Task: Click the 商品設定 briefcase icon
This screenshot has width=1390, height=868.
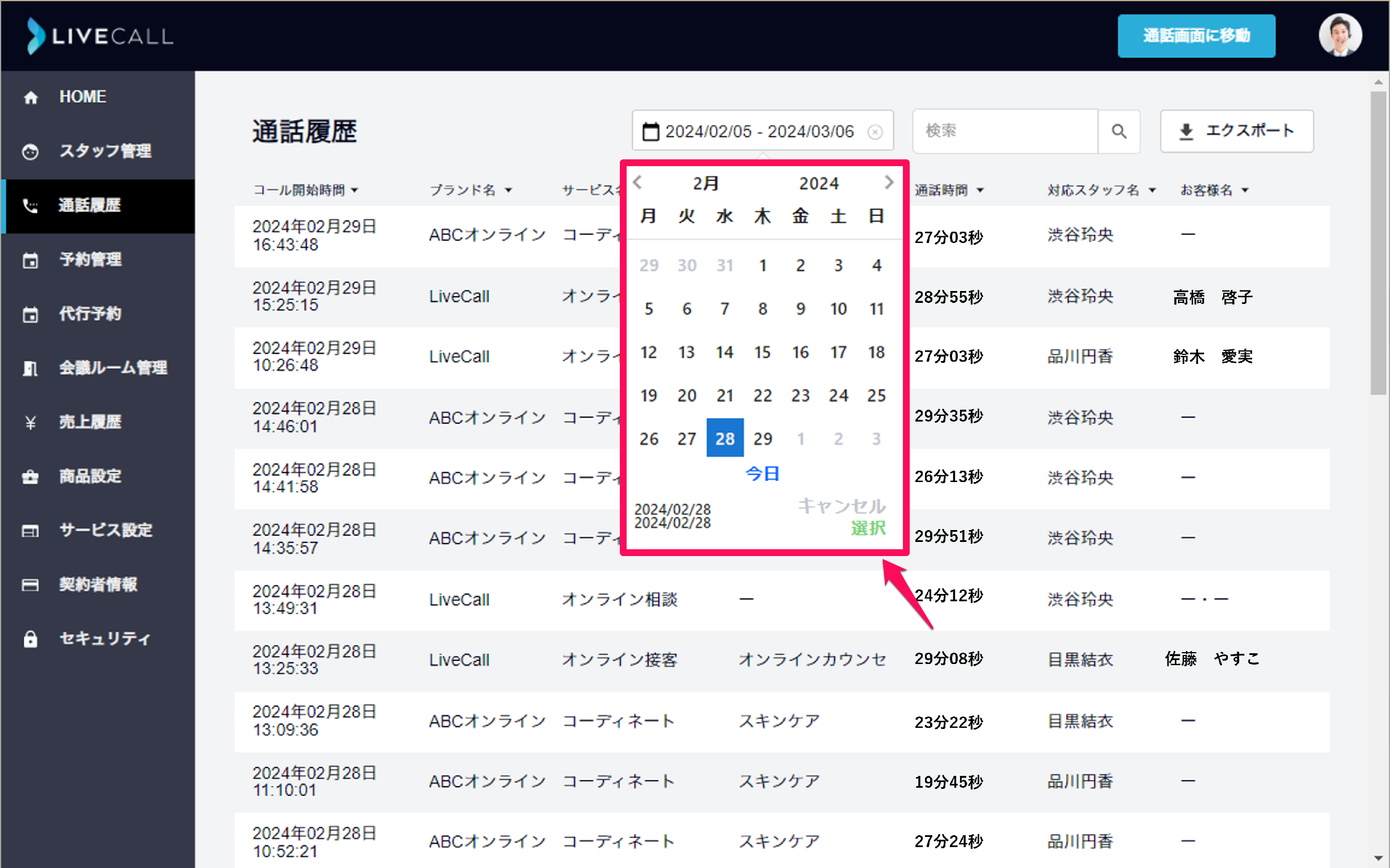Action: click(31, 476)
